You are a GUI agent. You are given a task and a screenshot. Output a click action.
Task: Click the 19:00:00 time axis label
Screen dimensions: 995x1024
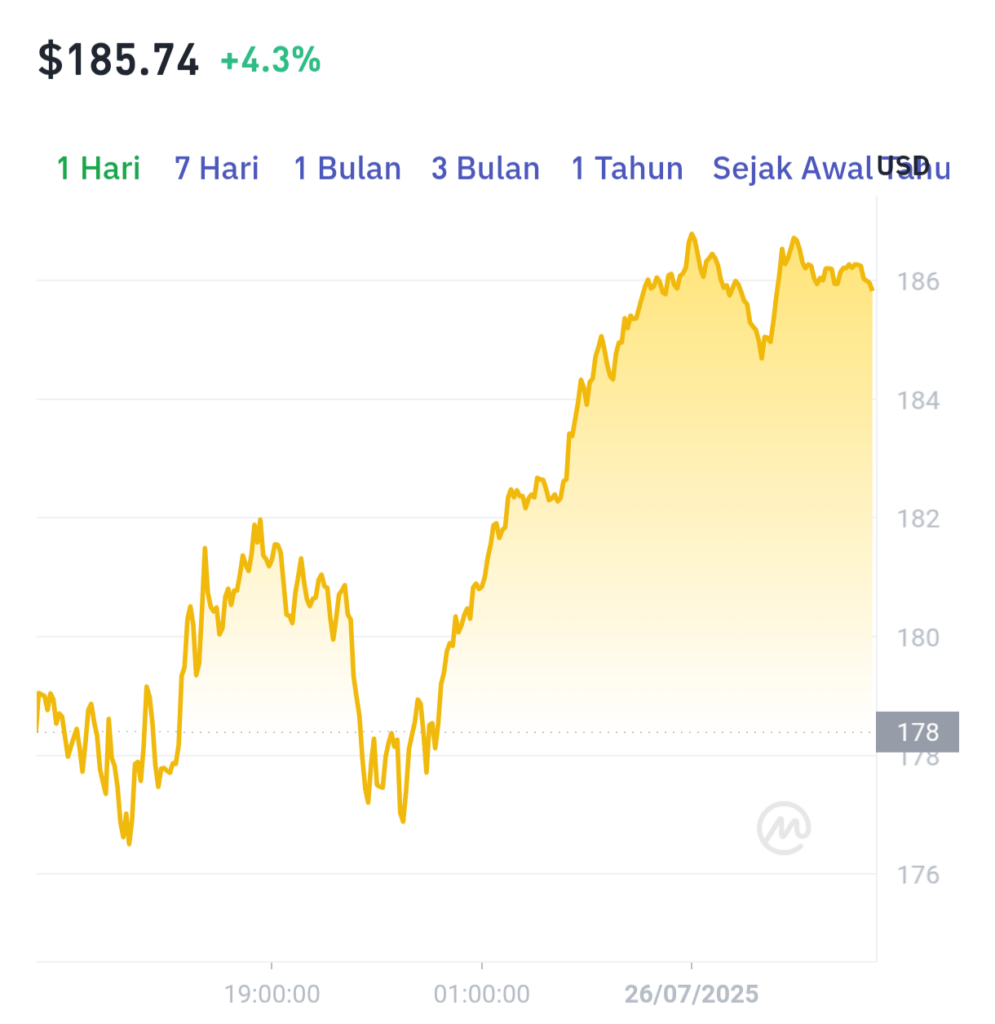pos(272,994)
